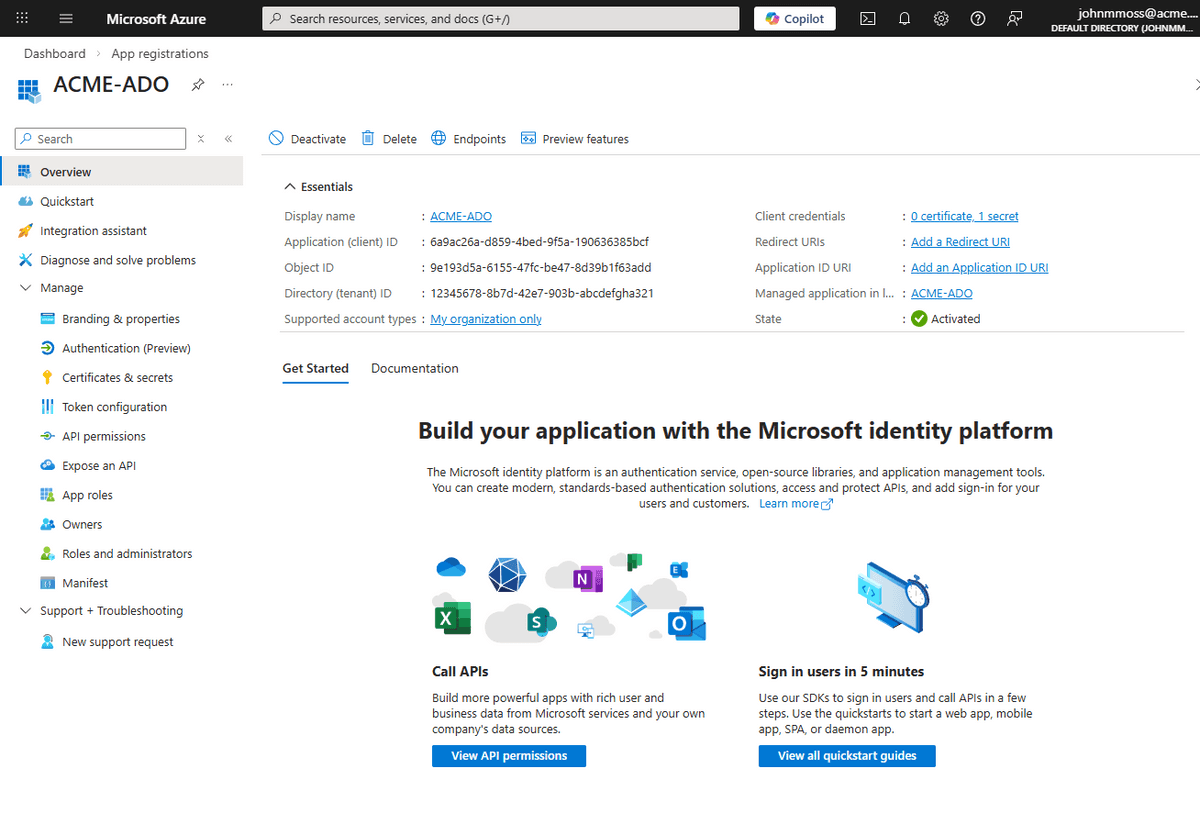This screenshot has height=815, width=1200.
Task: Open the 0 certificate, 1 secret link
Action: click(964, 215)
